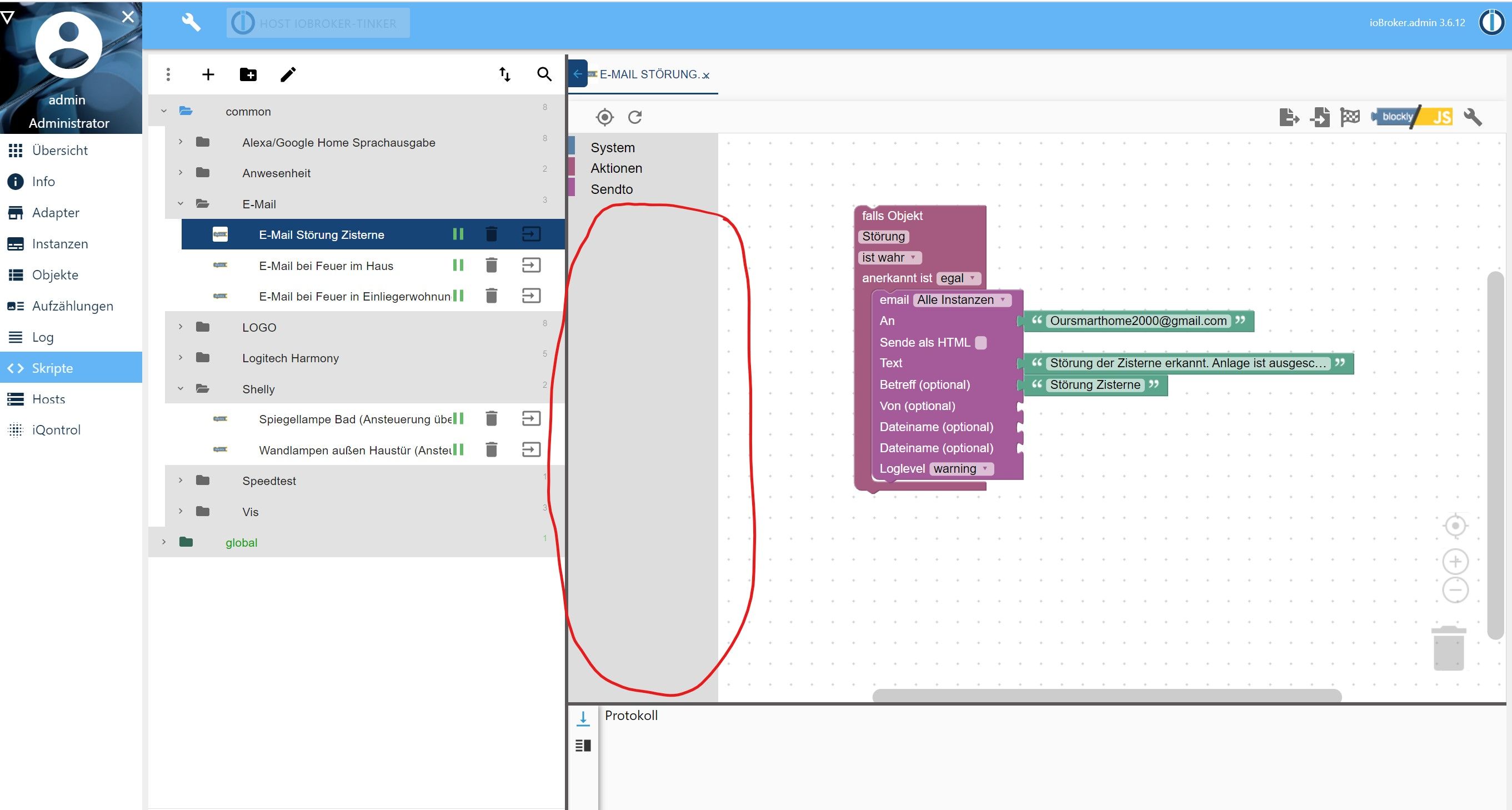
Task: Open the Loglevel 'warning' dropdown
Action: coord(961,469)
